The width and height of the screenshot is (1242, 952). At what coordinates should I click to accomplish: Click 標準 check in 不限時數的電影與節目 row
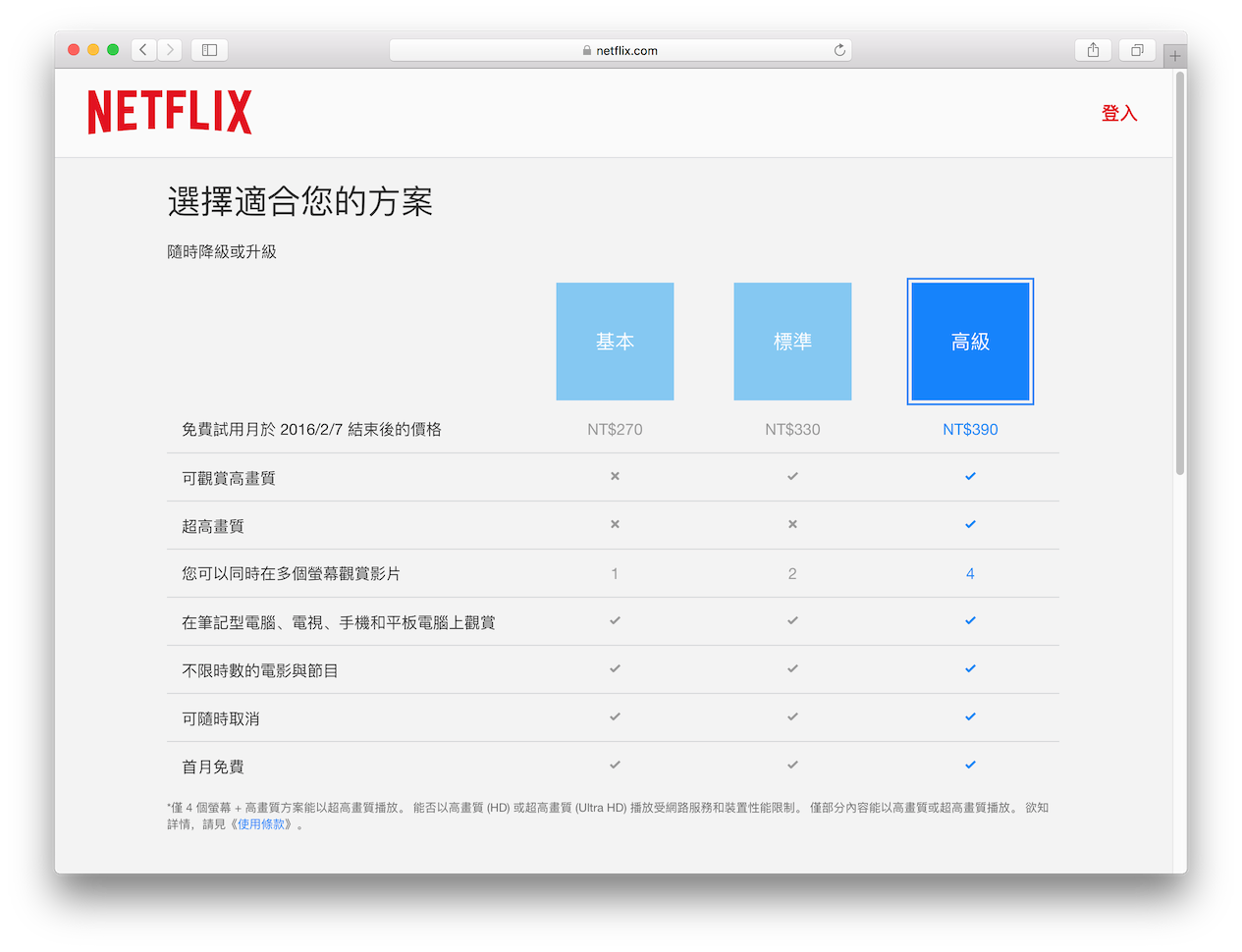tap(792, 668)
